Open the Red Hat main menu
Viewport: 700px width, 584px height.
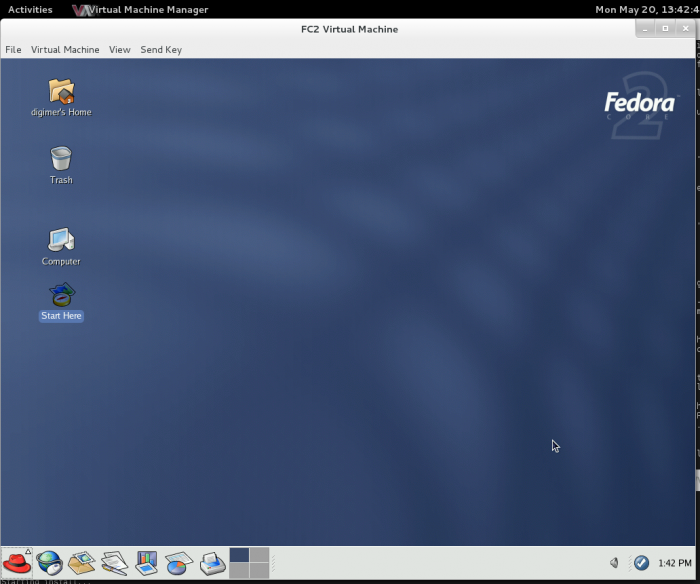coord(17,563)
